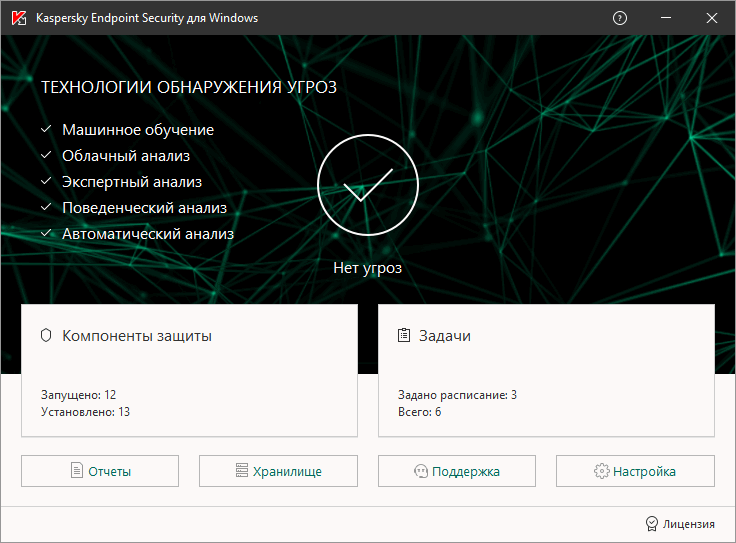The width and height of the screenshot is (736, 543).
Task: Open help via the question mark icon
Action: (x=620, y=18)
